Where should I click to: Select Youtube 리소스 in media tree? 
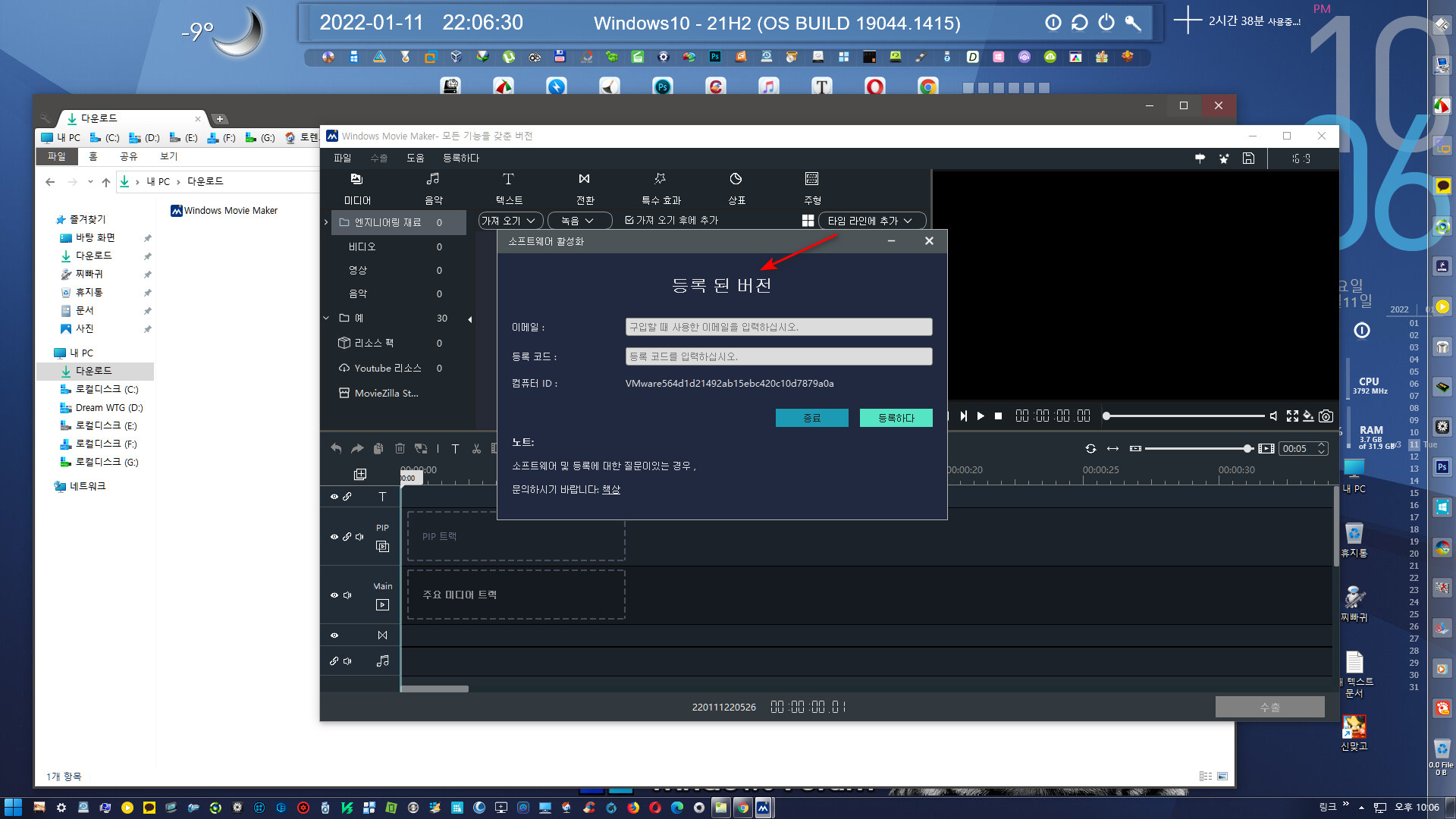(x=387, y=368)
